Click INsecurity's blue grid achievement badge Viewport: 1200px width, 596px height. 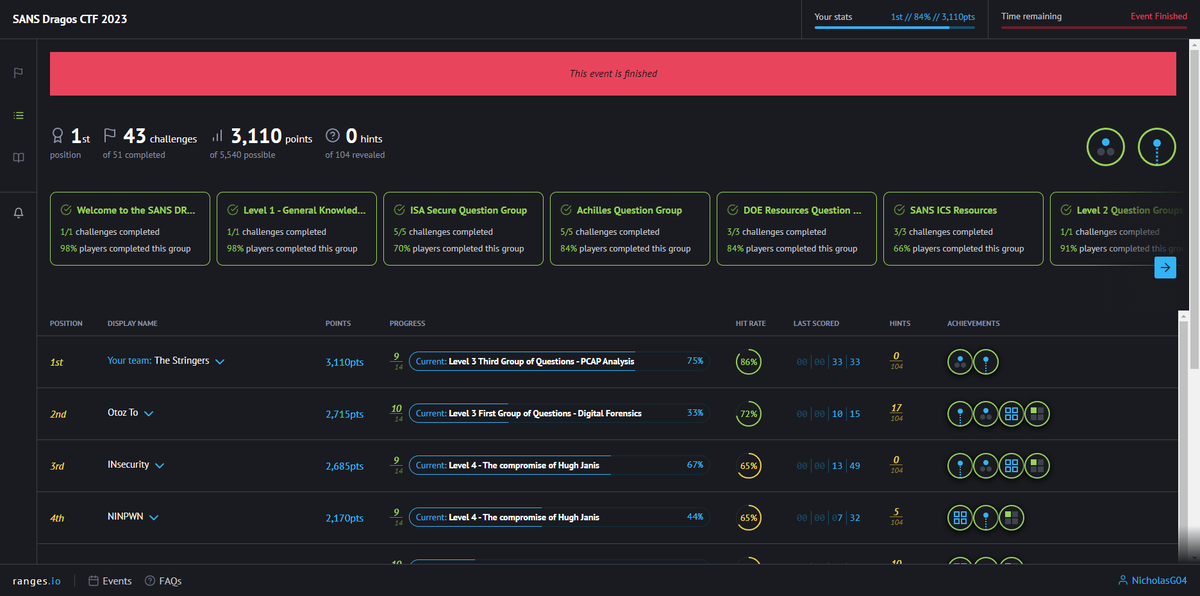point(1012,465)
